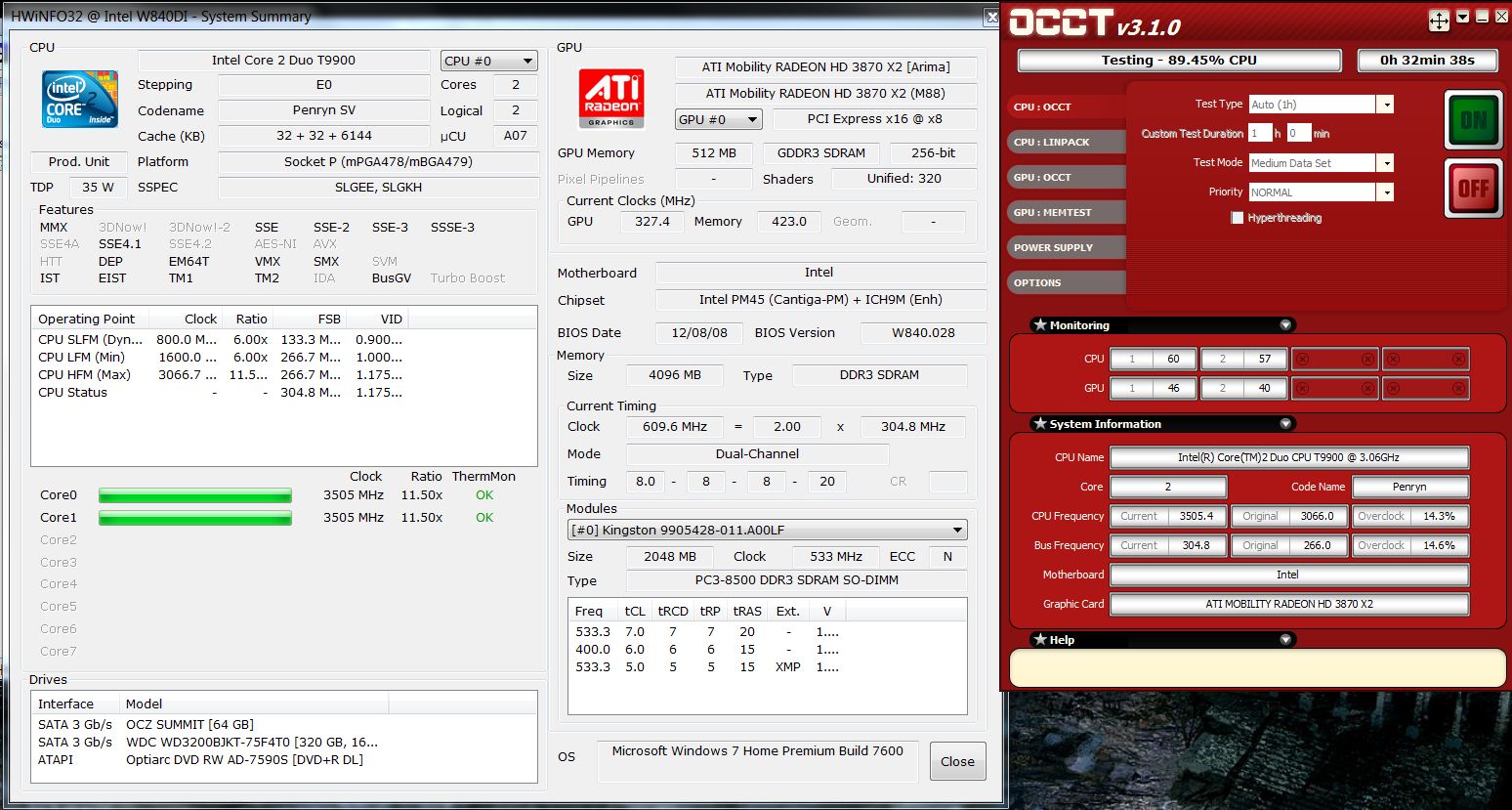
Task: Click the tRAS column header
Action: 747,611
